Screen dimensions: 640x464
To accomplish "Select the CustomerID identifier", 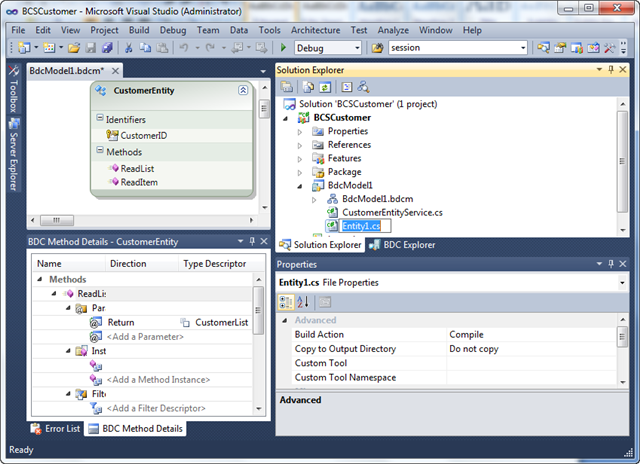I will 143,135.
